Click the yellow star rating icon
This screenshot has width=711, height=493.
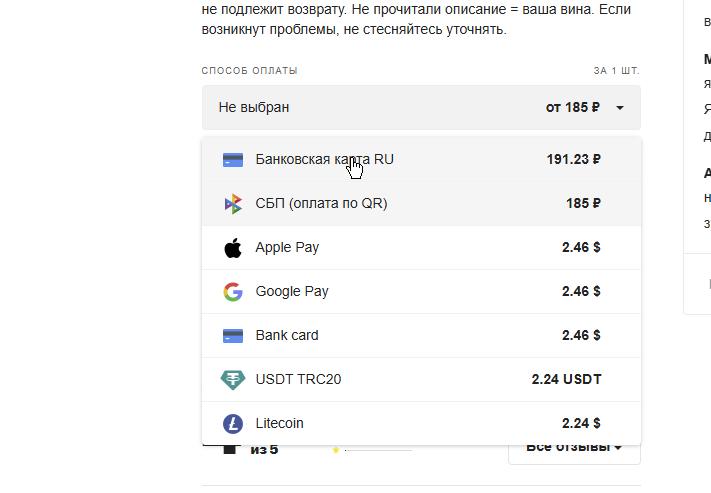tap(336, 450)
